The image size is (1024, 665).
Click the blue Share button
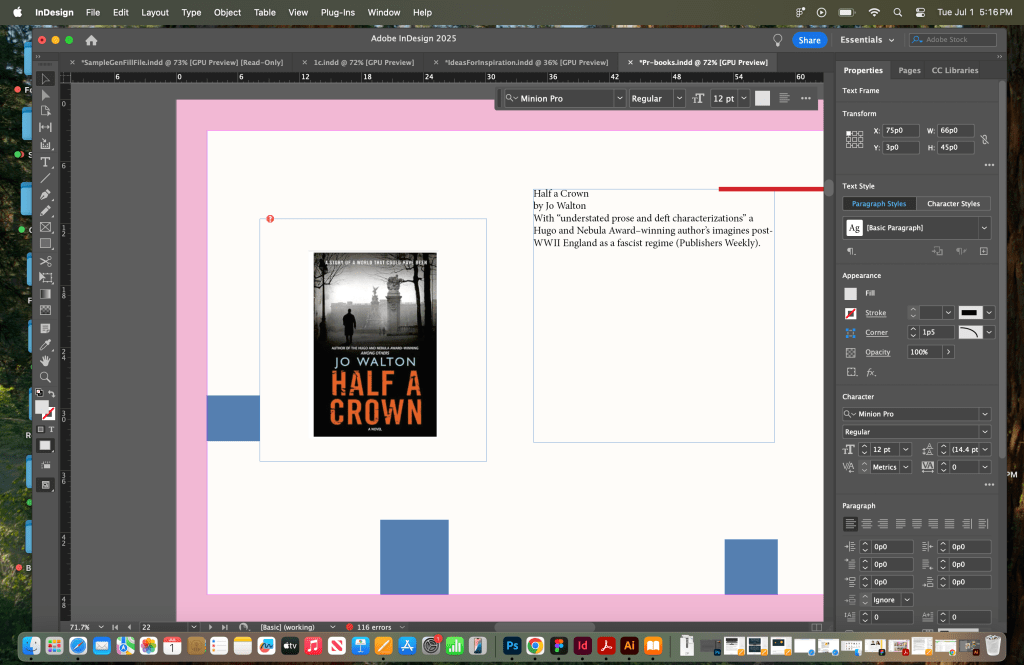tap(809, 40)
